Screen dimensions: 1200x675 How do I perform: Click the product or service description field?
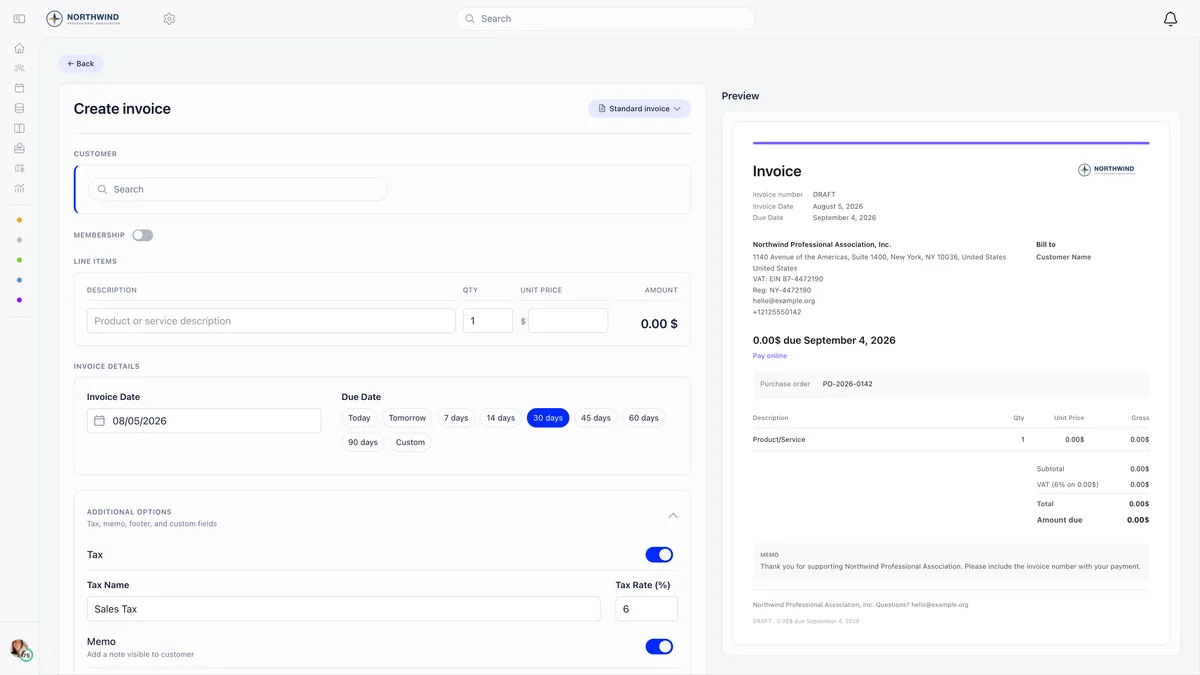(x=271, y=321)
